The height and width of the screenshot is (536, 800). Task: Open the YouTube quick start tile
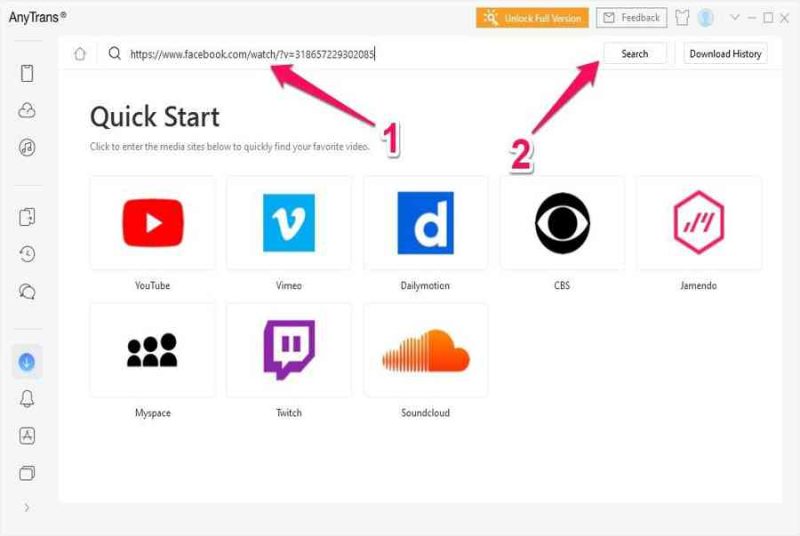tap(153, 223)
